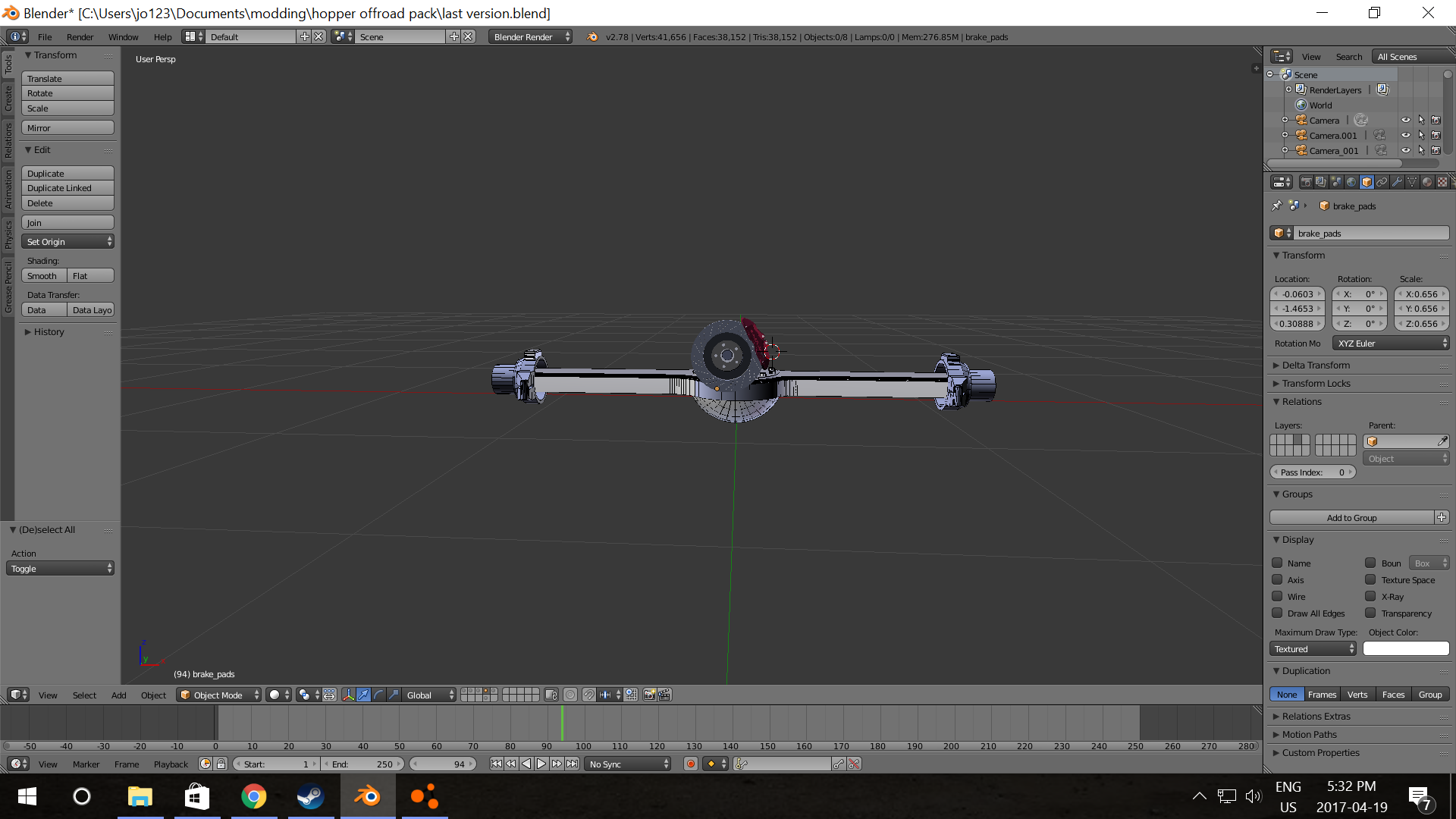Enable the Wire display checkbox

[1278, 596]
